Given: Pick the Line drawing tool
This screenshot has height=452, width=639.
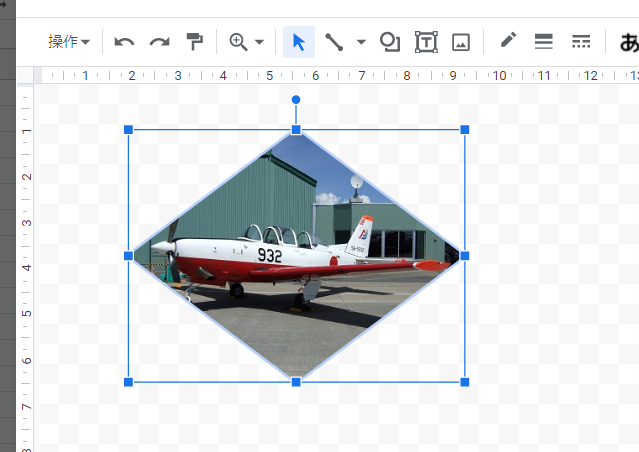Looking at the screenshot, I should 334,42.
